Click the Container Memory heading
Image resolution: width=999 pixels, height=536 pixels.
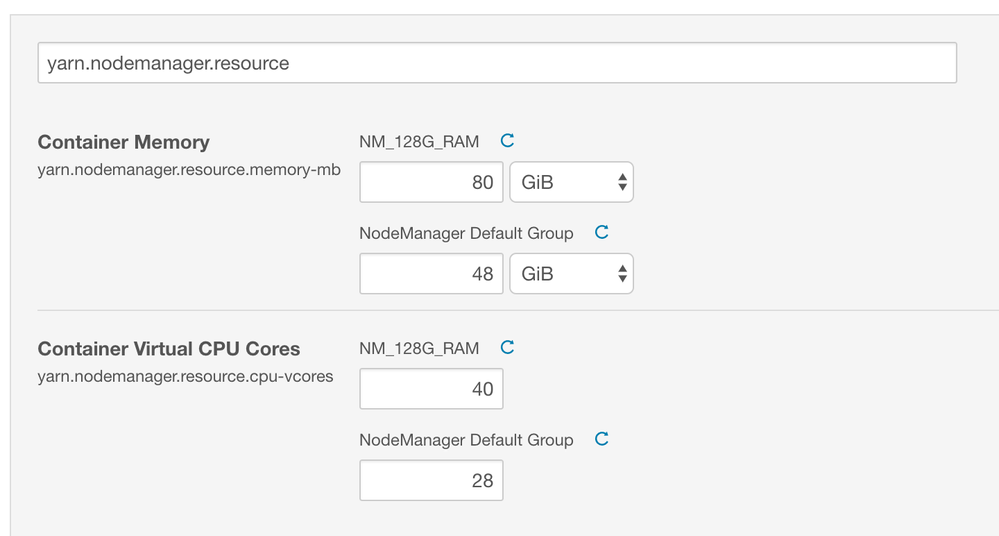123,142
